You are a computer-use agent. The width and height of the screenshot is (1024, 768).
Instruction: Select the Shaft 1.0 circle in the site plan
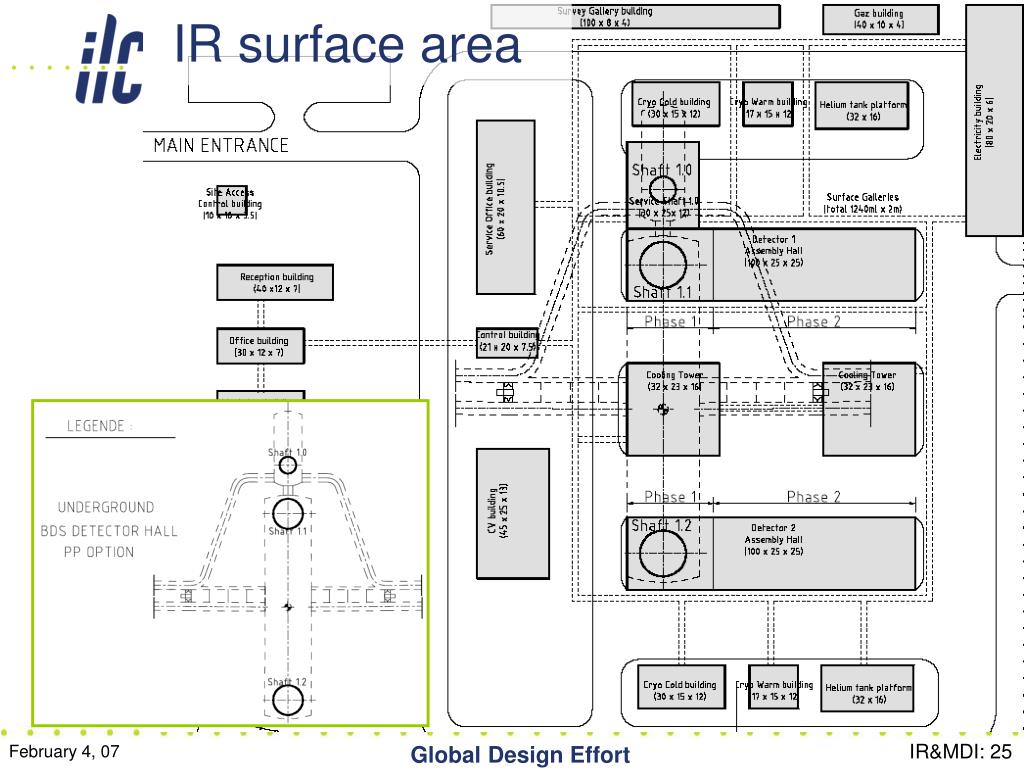point(663,190)
